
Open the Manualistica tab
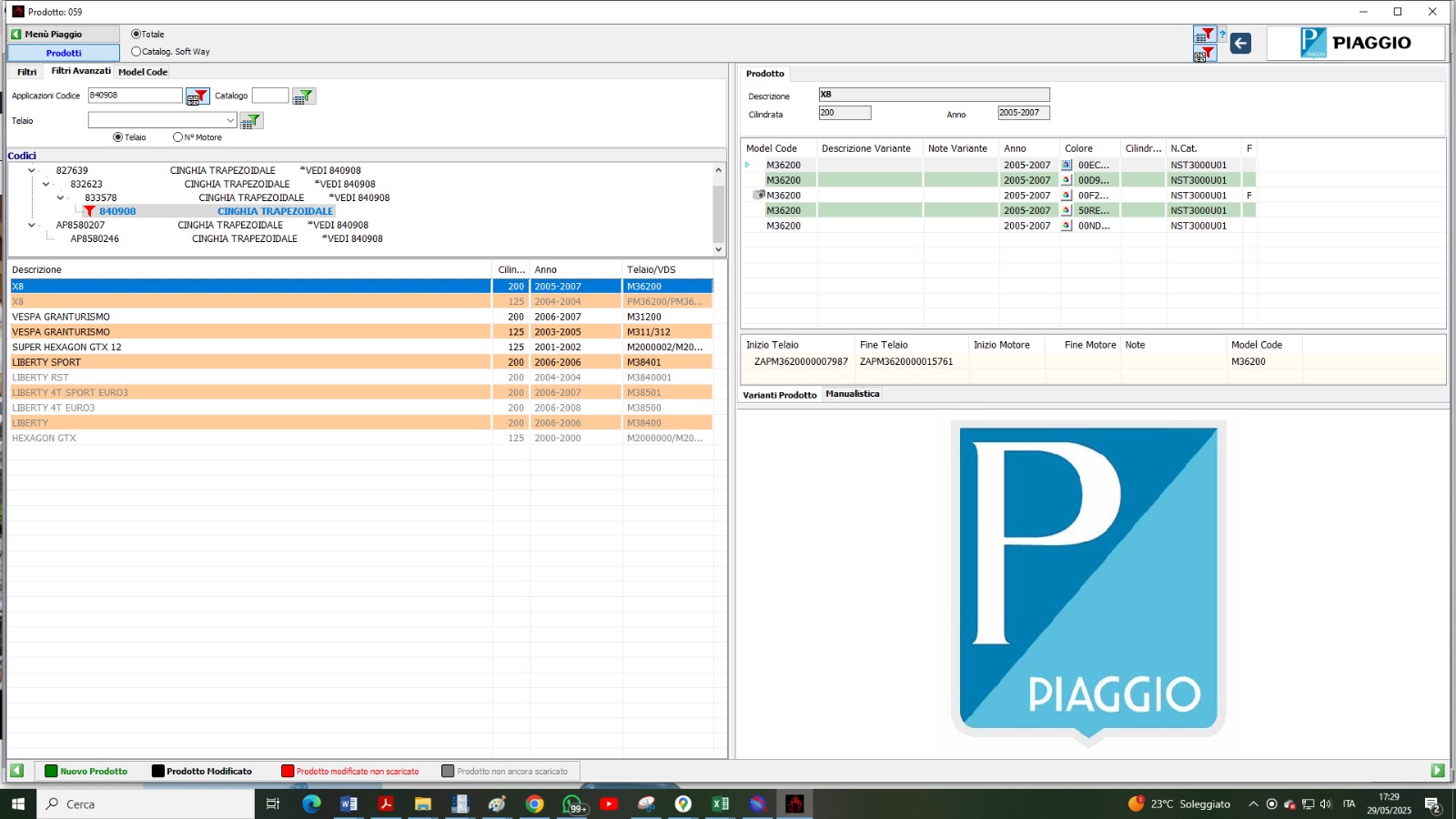(852, 394)
